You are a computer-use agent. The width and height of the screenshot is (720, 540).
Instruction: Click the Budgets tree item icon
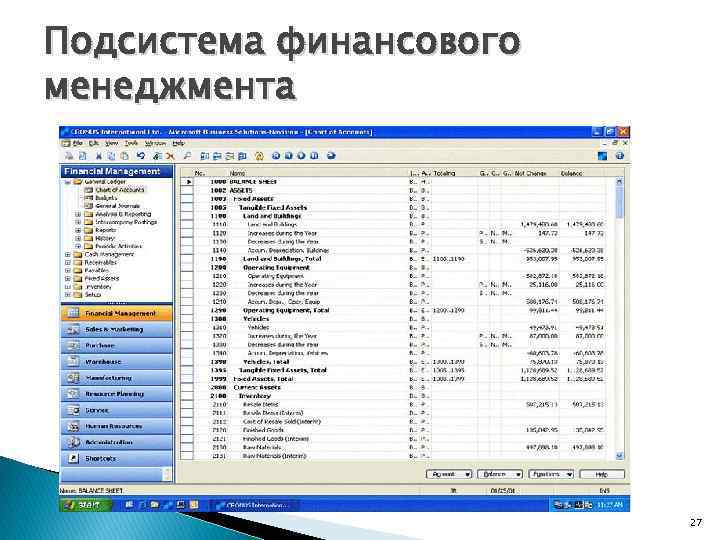(x=89, y=198)
